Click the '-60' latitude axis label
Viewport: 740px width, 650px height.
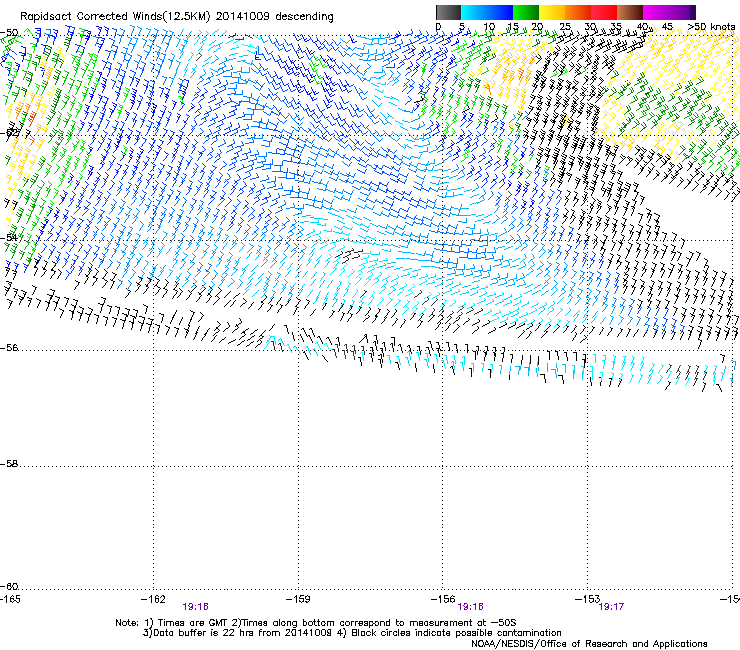coord(9,586)
